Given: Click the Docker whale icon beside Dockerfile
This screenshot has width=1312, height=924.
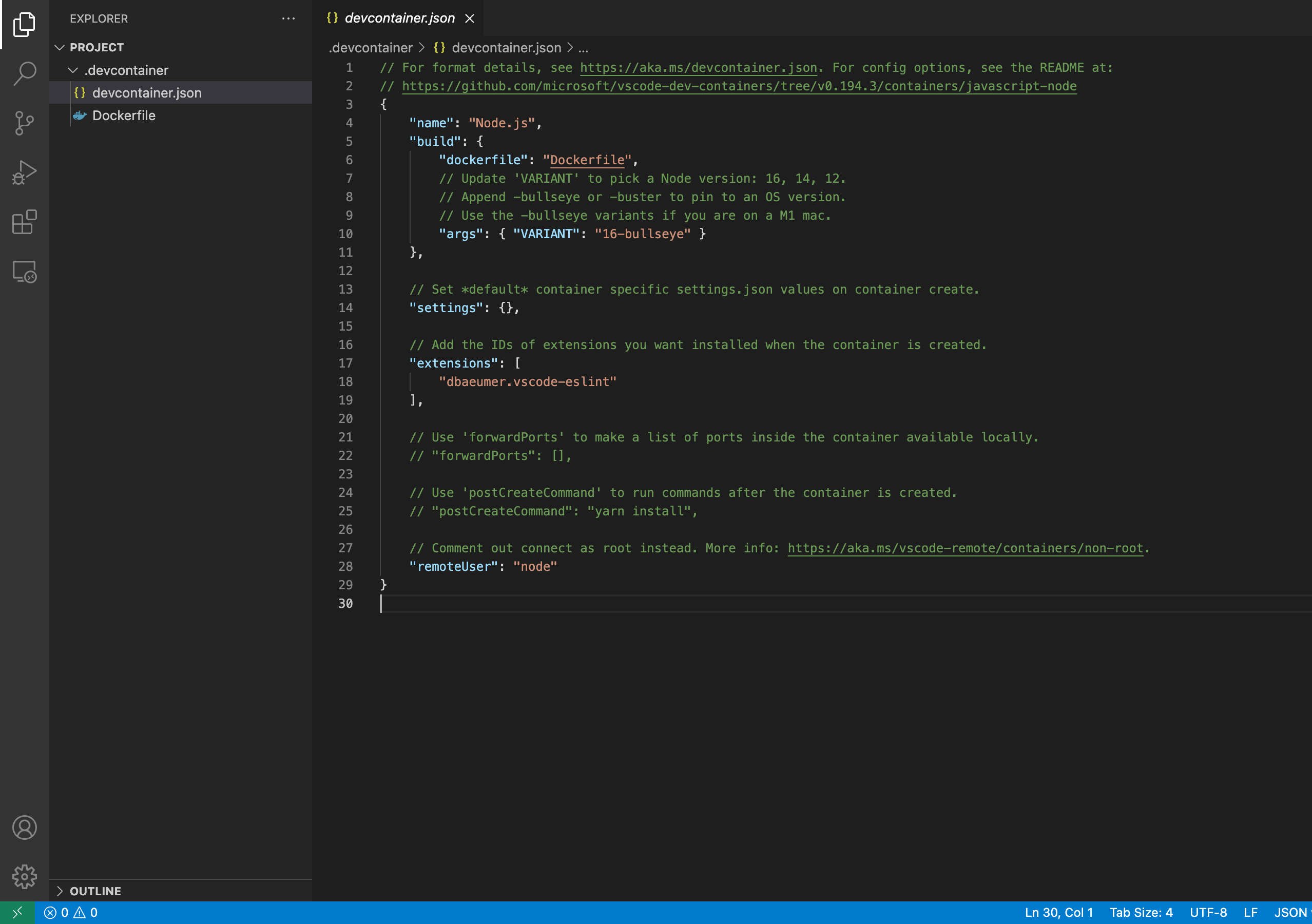Looking at the screenshot, I should click(x=80, y=115).
